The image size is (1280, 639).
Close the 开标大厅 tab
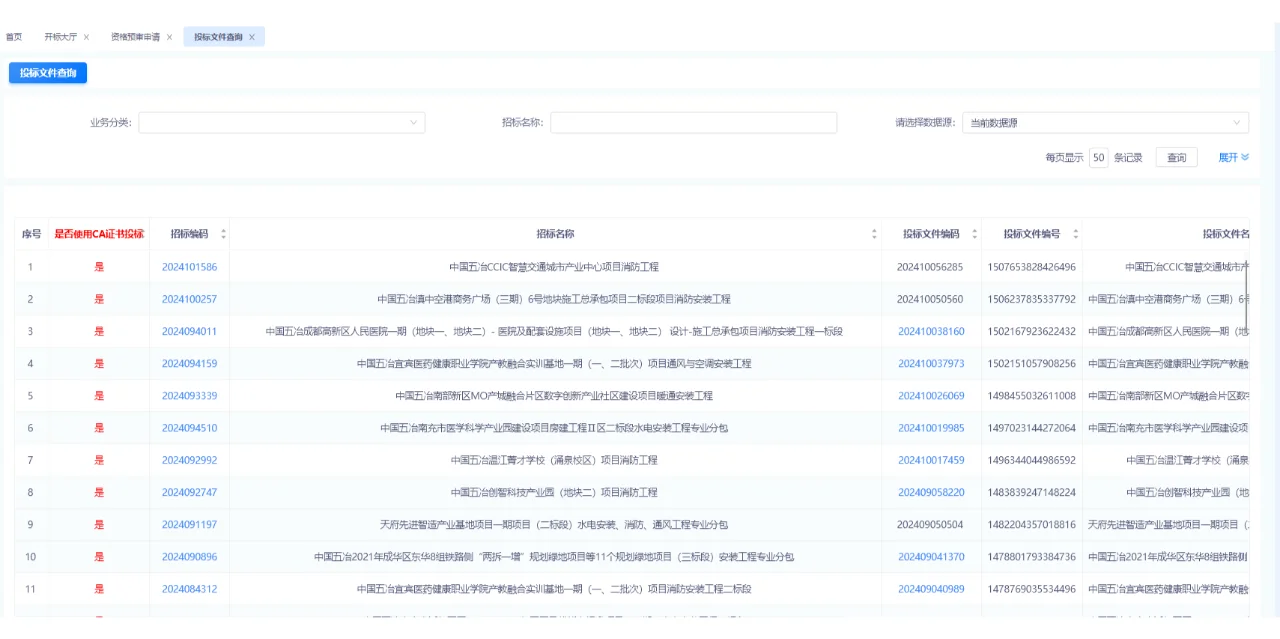(87, 36)
